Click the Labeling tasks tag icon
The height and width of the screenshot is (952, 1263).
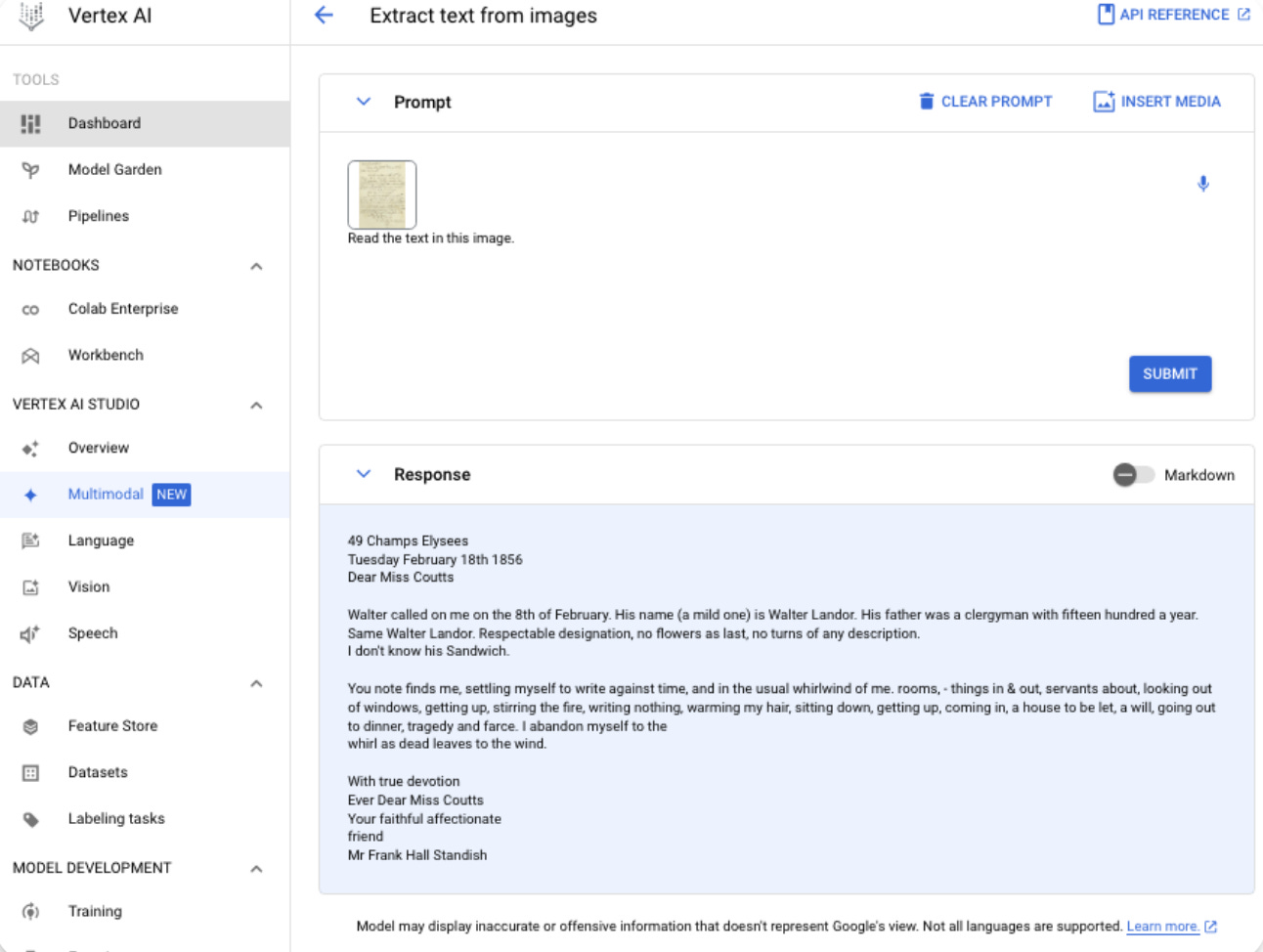(31, 819)
